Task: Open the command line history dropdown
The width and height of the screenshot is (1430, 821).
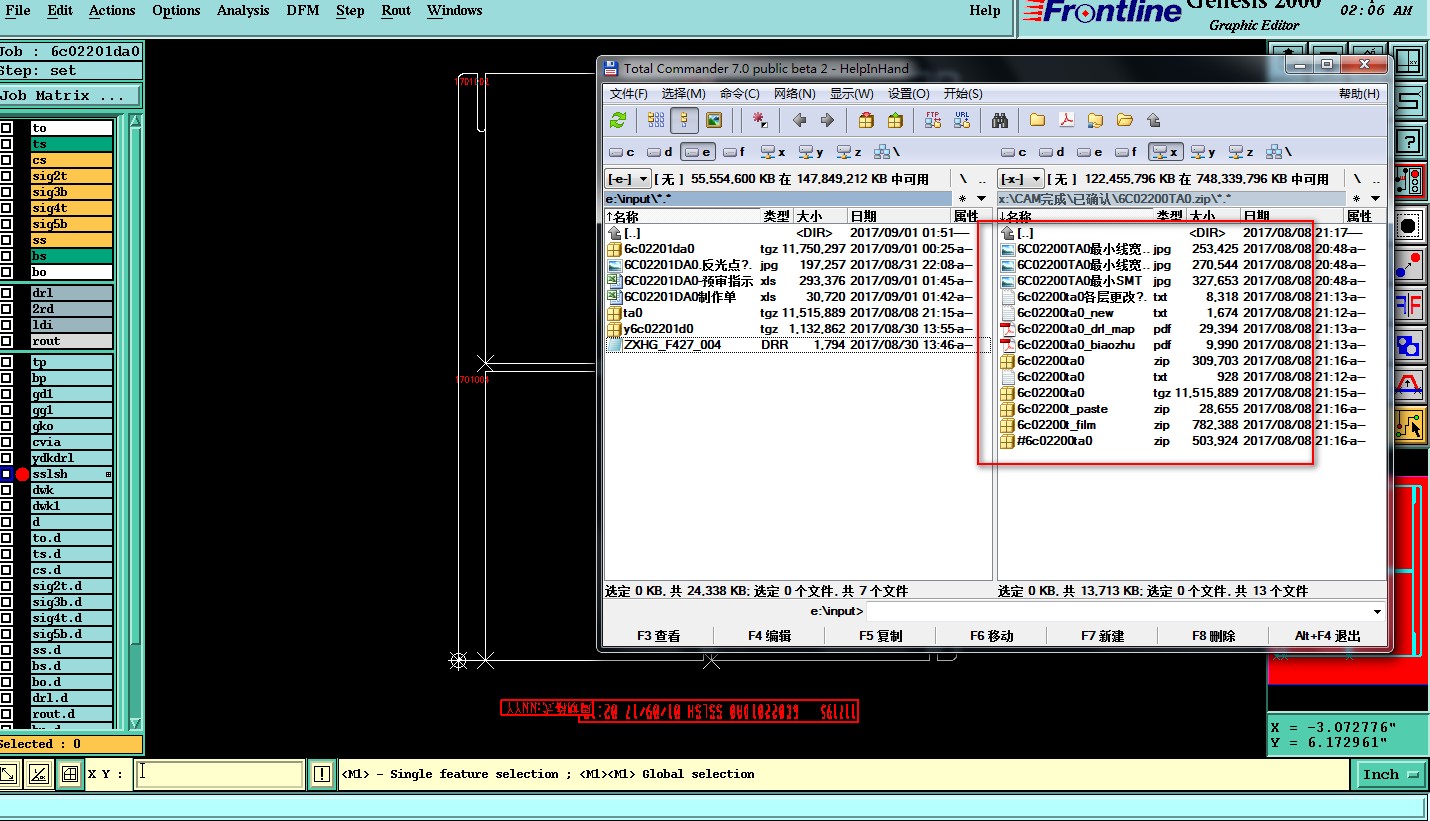Action: (x=1377, y=611)
